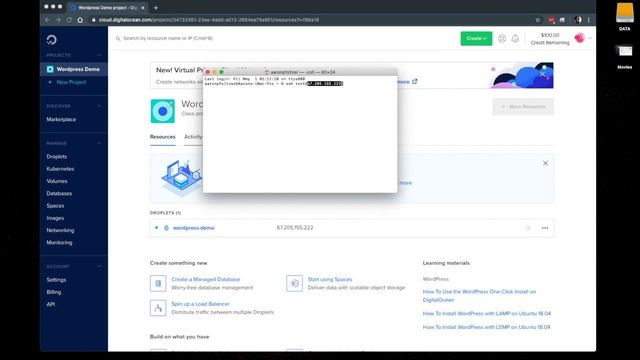Image resolution: width=640 pixels, height=360 pixels.
Task: Click the droplet IP address 67.205.155.222
Action: click(x=295, y=228)
